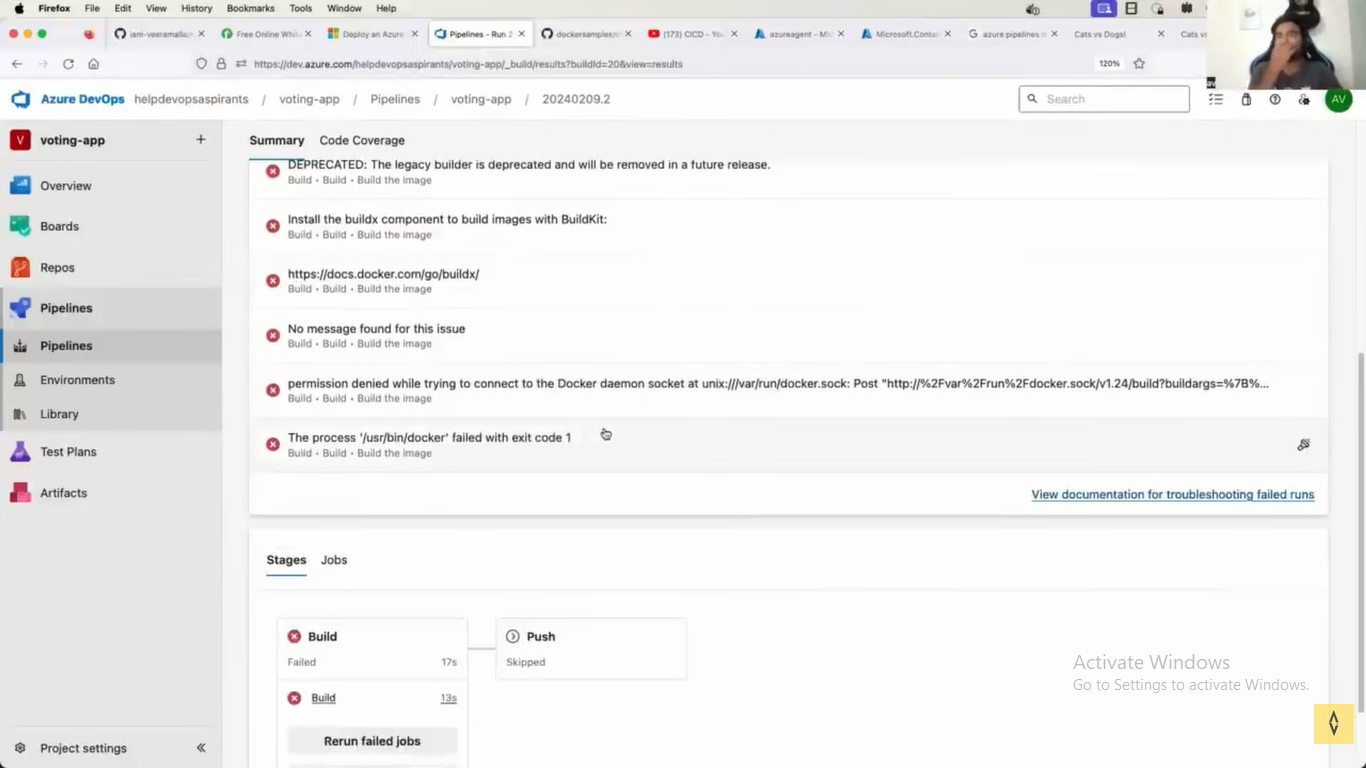Screen dimensions: 1366x768
Task: Collapse the sidebar using double chevron
Action: pos(201,748)
